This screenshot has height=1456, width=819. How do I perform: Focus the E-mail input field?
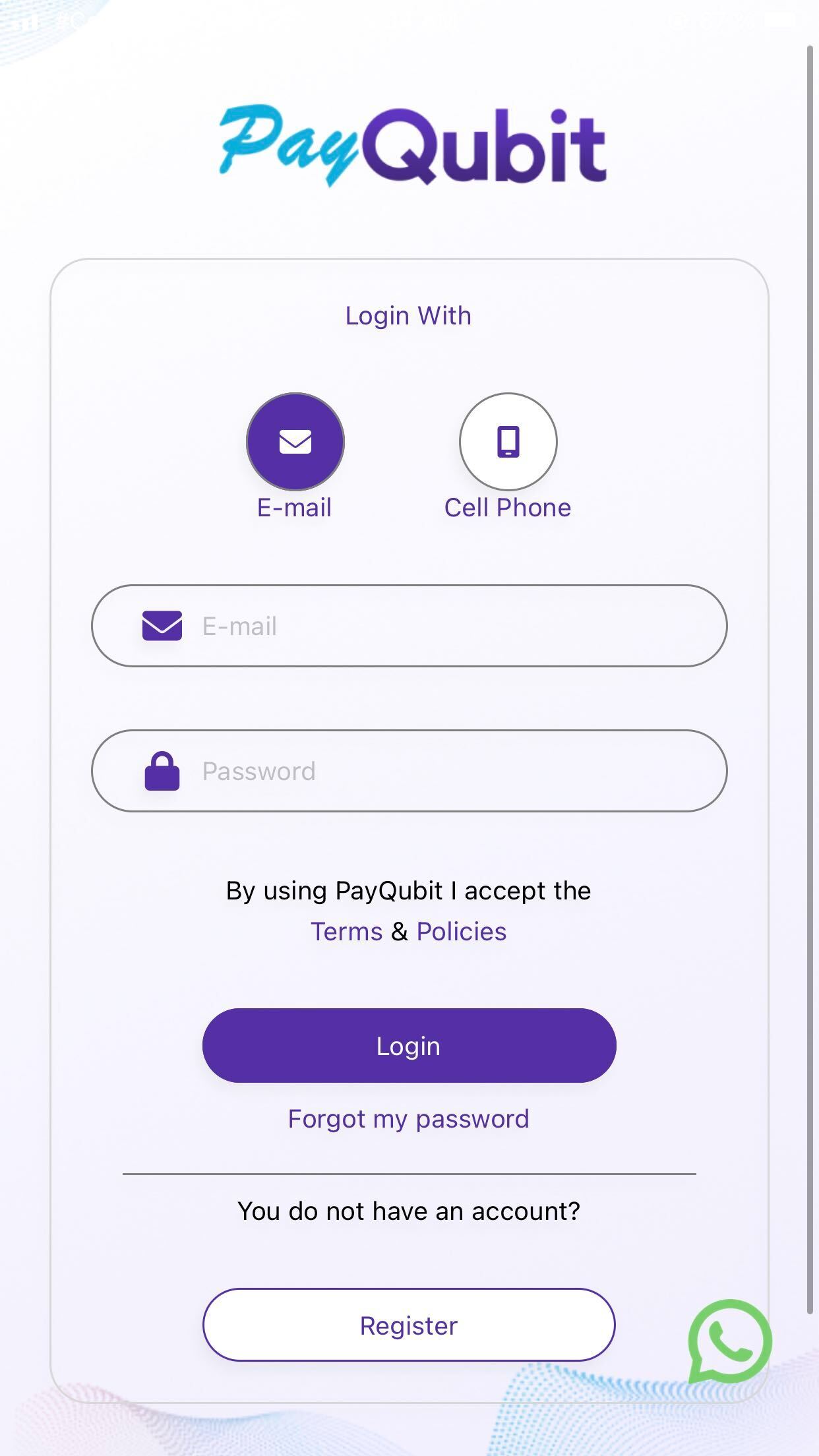[409, 626]
